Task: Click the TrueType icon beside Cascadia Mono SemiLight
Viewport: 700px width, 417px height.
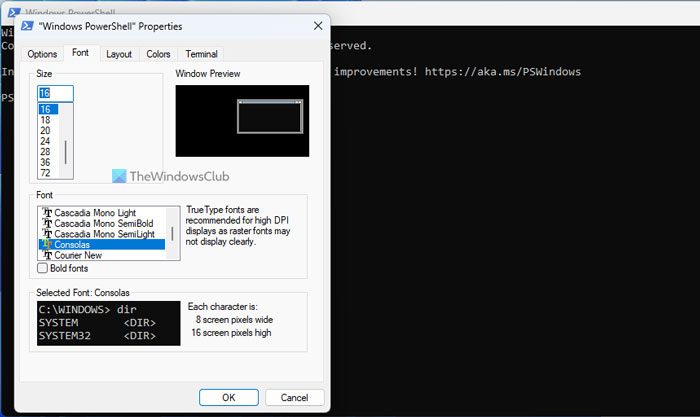Action: point(47,234)
